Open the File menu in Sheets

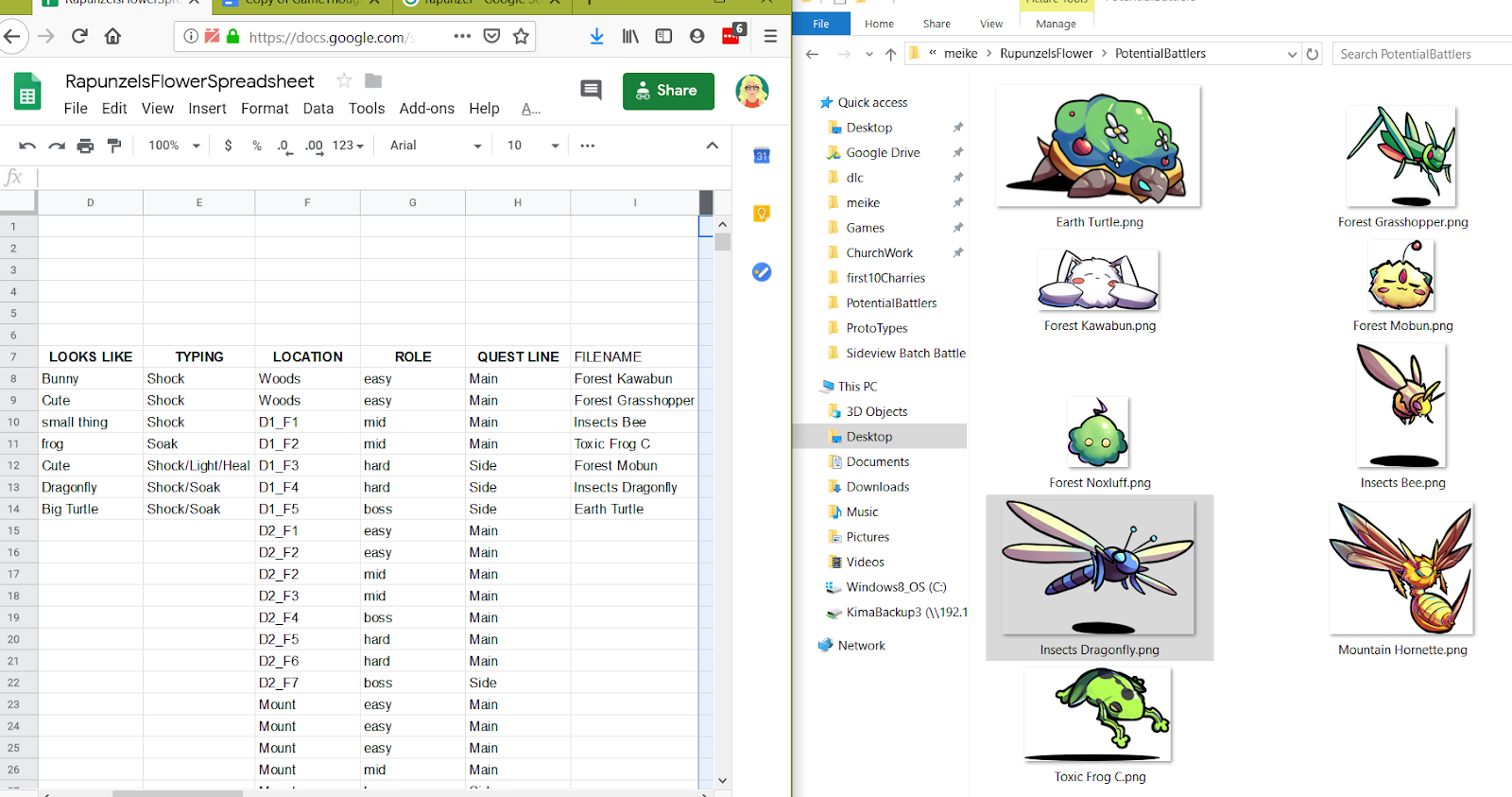point(76,109)
